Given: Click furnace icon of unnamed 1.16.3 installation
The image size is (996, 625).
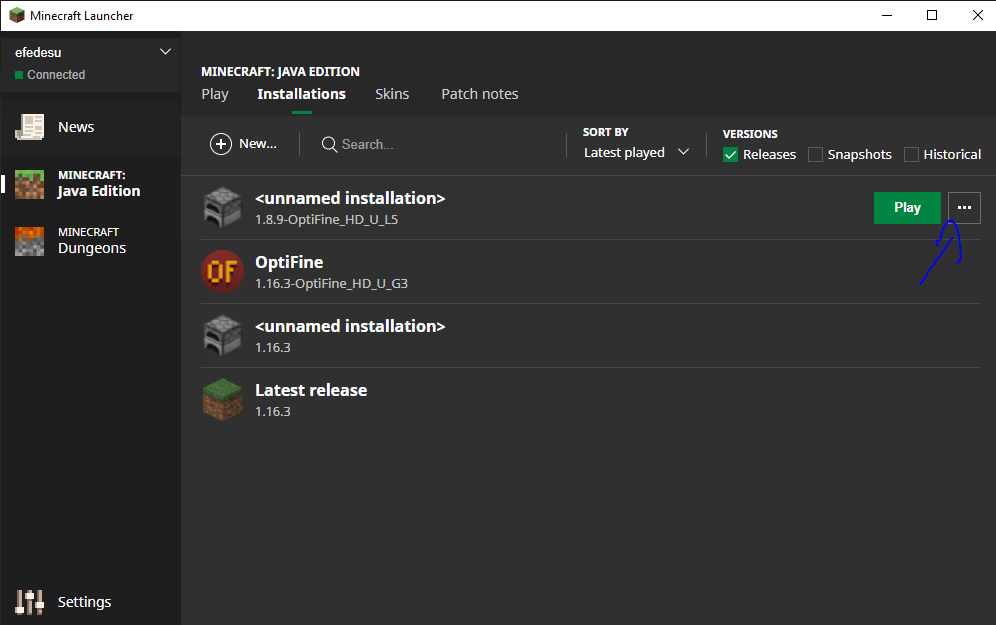Looking at the screenshot, I should click(x=222, y=335).
